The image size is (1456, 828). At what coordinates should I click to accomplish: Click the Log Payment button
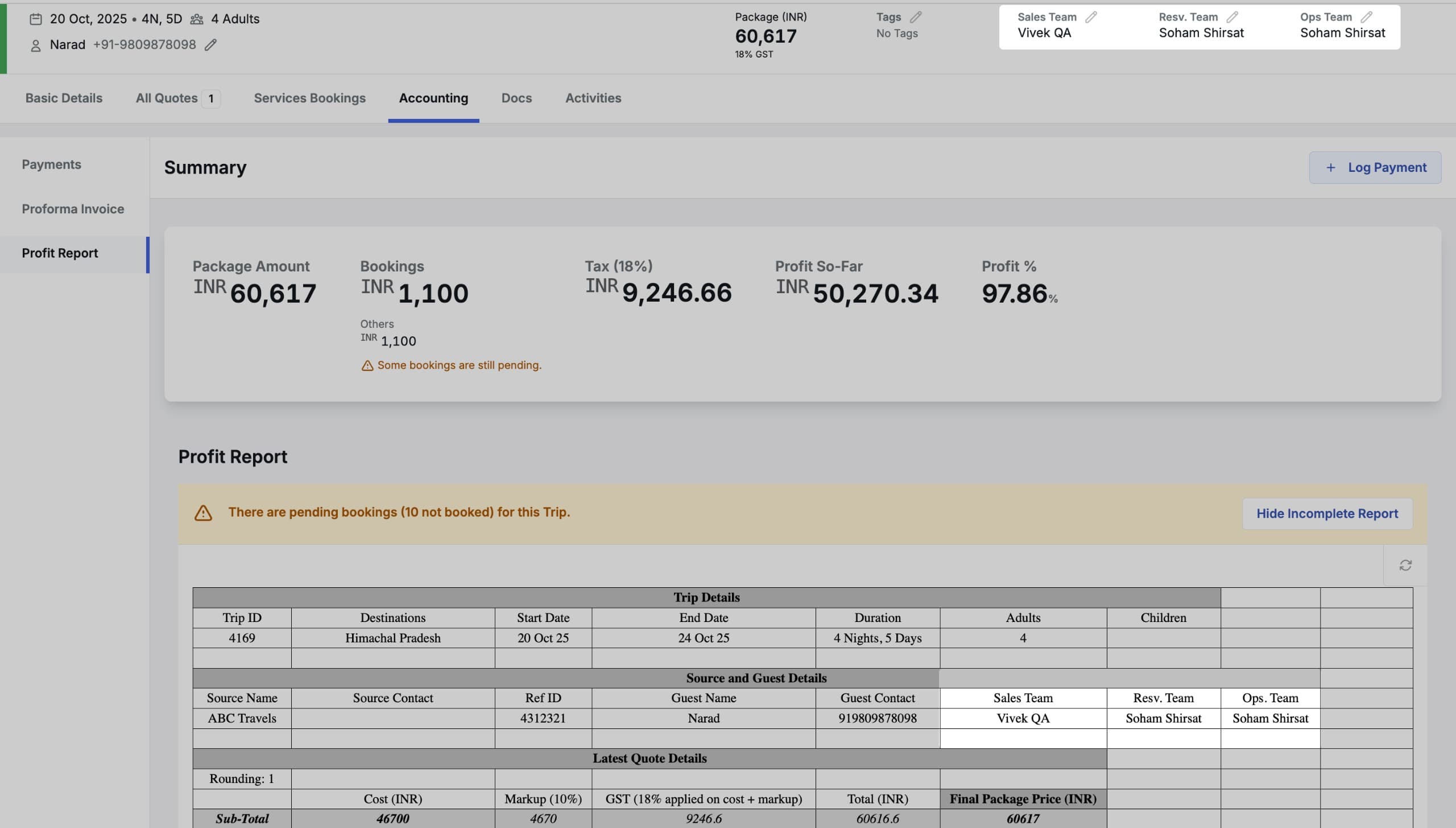pyautogui.click(x=1375, y=167)
